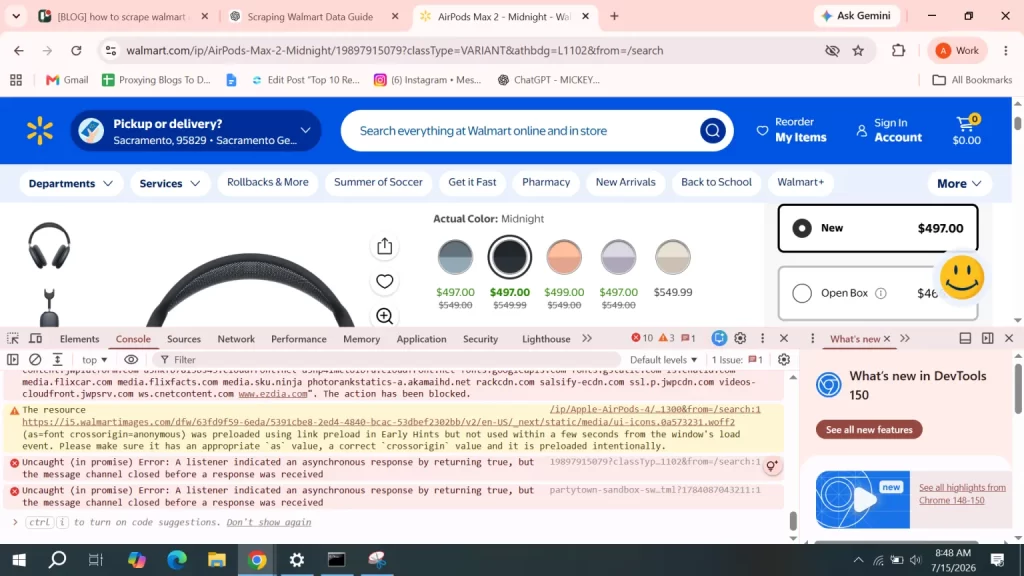Viewport: 1024px width, 576px height.
Task: Click the console sidebar toggle icon
Action: [12, 359]
